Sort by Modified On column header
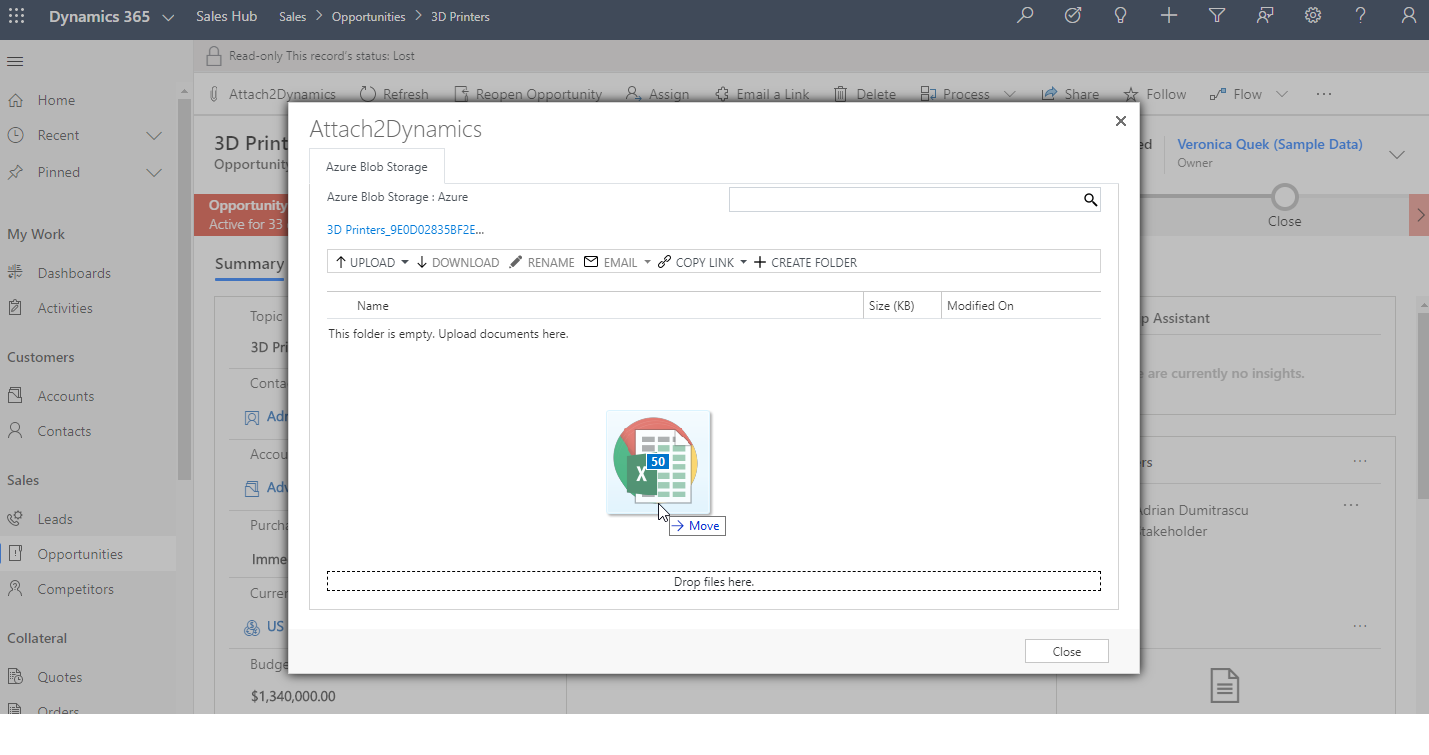This screenshot has width=1429, height=755. (980, 306)
